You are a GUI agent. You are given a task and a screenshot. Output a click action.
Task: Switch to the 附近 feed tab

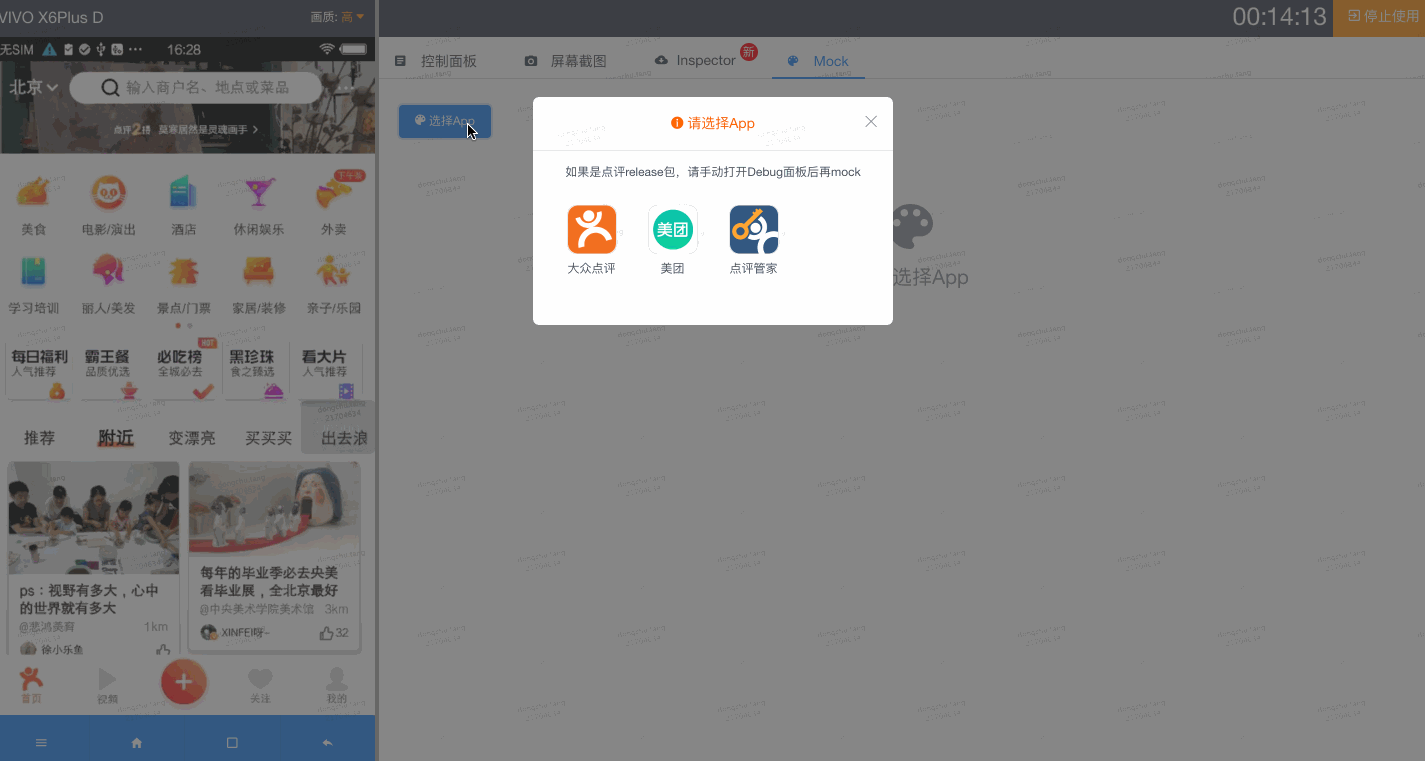pyautogui.click(x=115, y=438)
